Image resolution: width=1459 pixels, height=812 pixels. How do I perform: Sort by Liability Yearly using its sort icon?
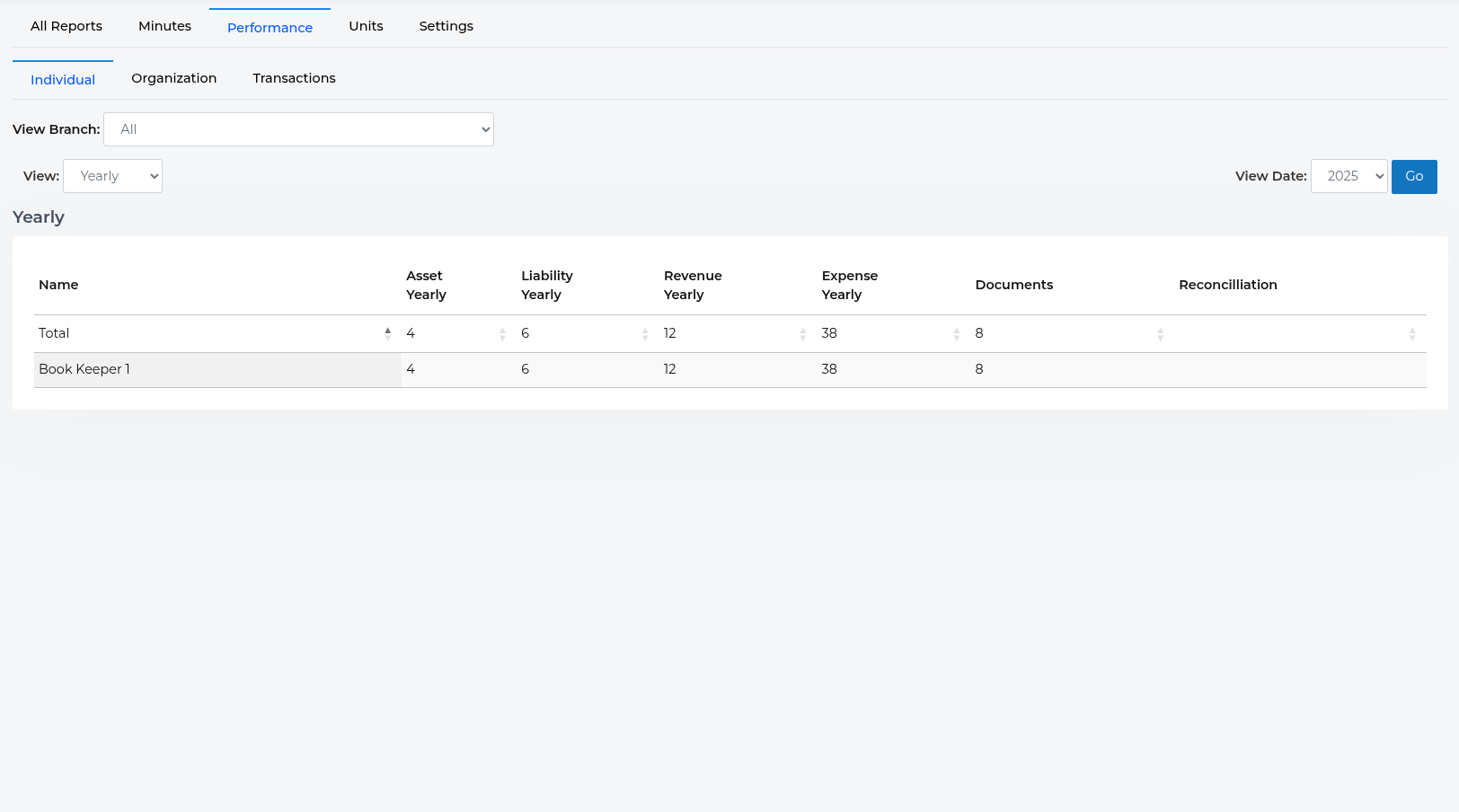(x=645, y=334)
